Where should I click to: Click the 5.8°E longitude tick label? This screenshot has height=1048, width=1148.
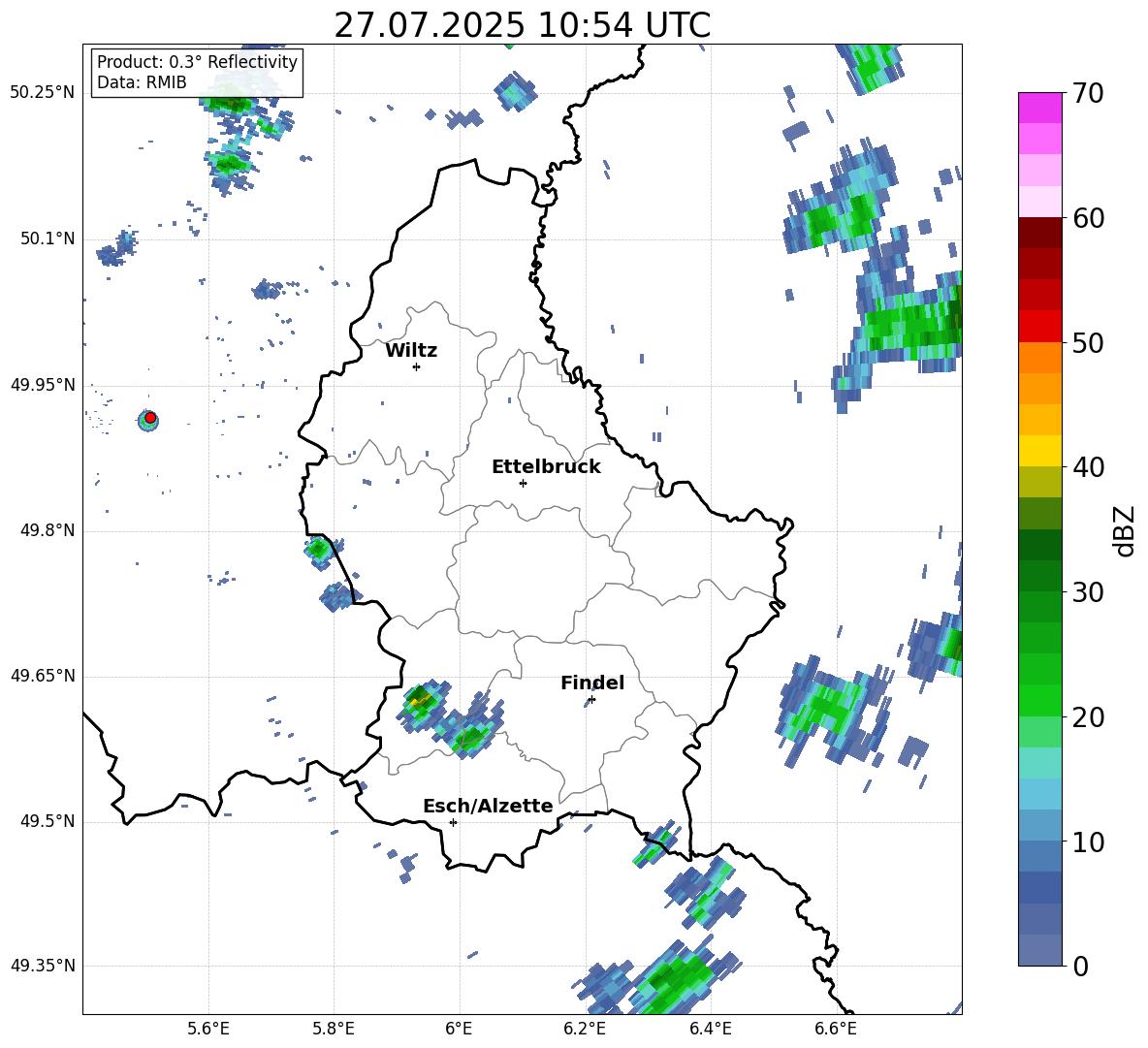[334, 1029]
